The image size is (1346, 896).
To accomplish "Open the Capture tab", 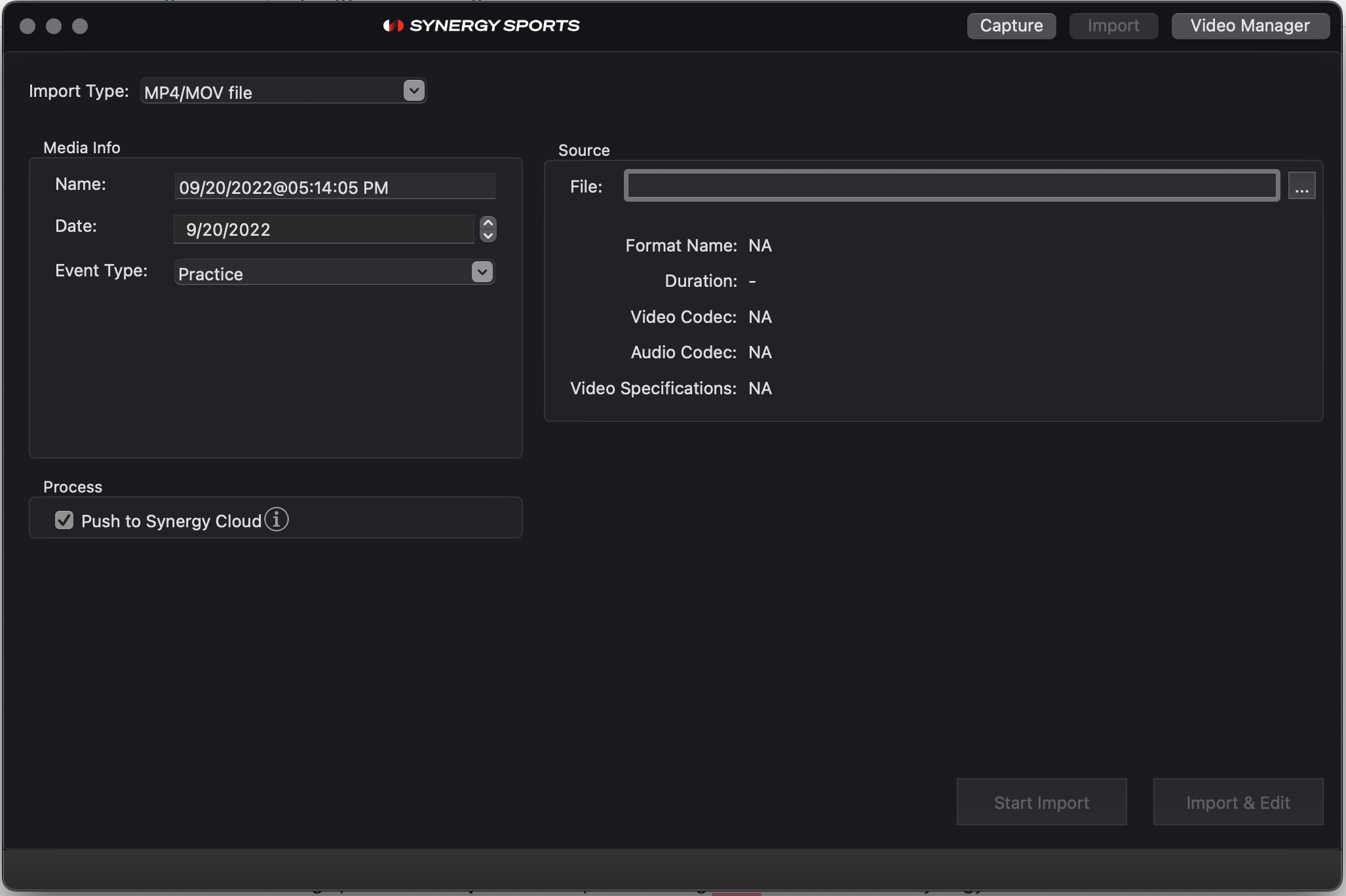I will [1011, 26].
